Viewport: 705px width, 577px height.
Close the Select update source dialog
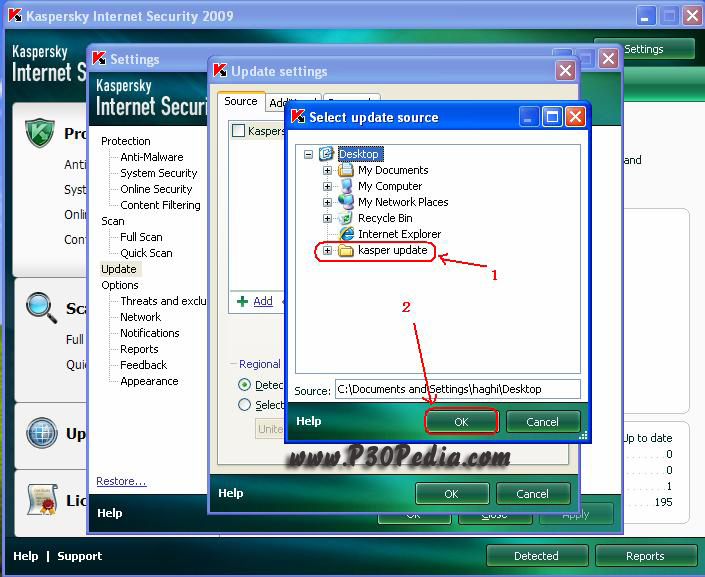(x=576, y=117)
